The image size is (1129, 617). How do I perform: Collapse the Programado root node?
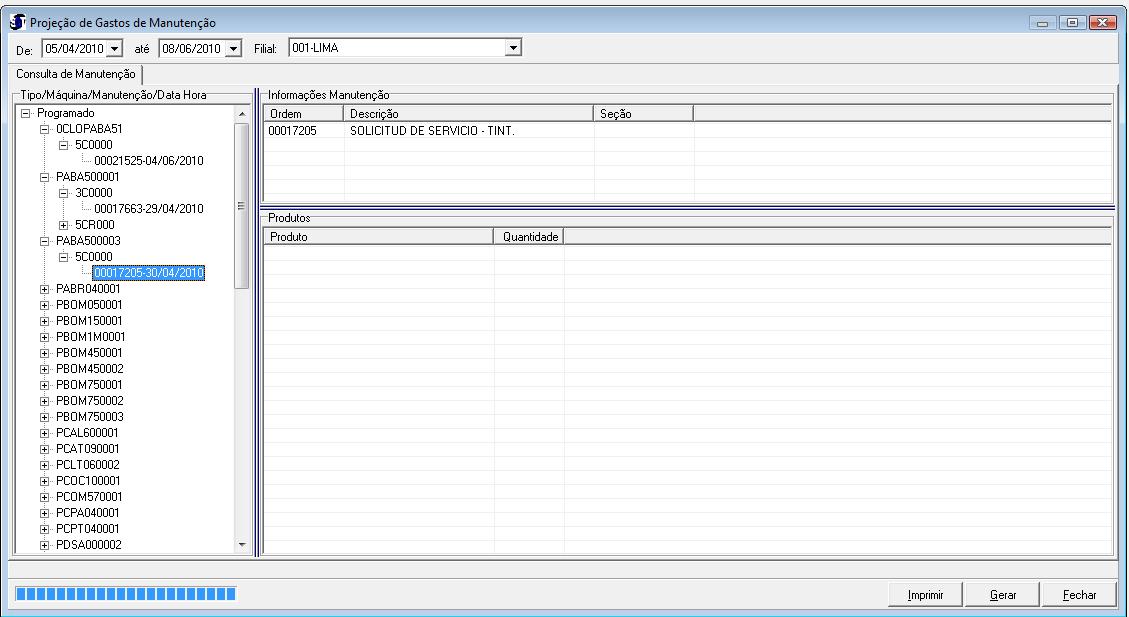pyautogui.click(x=27, y=114)
